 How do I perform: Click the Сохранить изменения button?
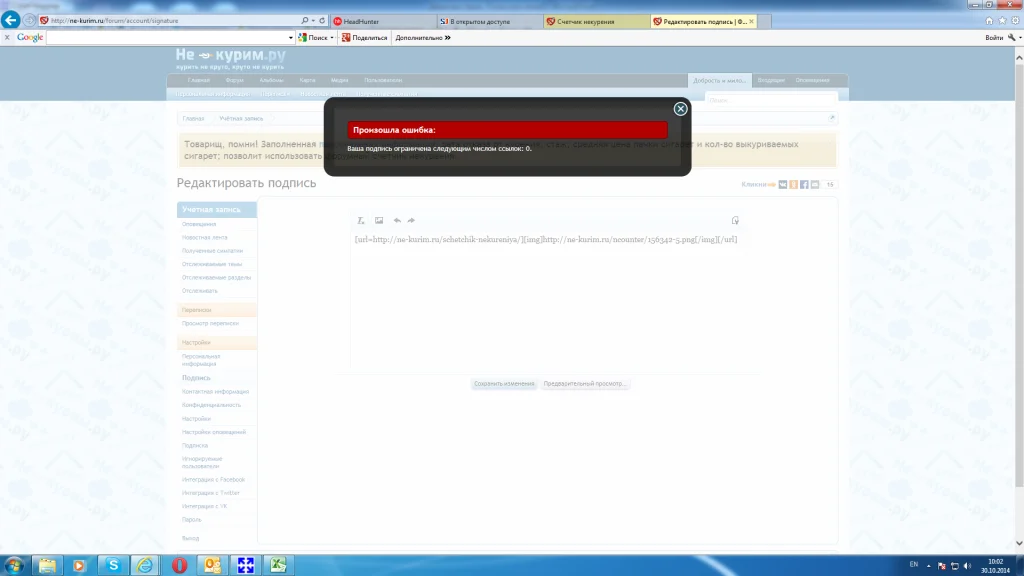[504, 383]
